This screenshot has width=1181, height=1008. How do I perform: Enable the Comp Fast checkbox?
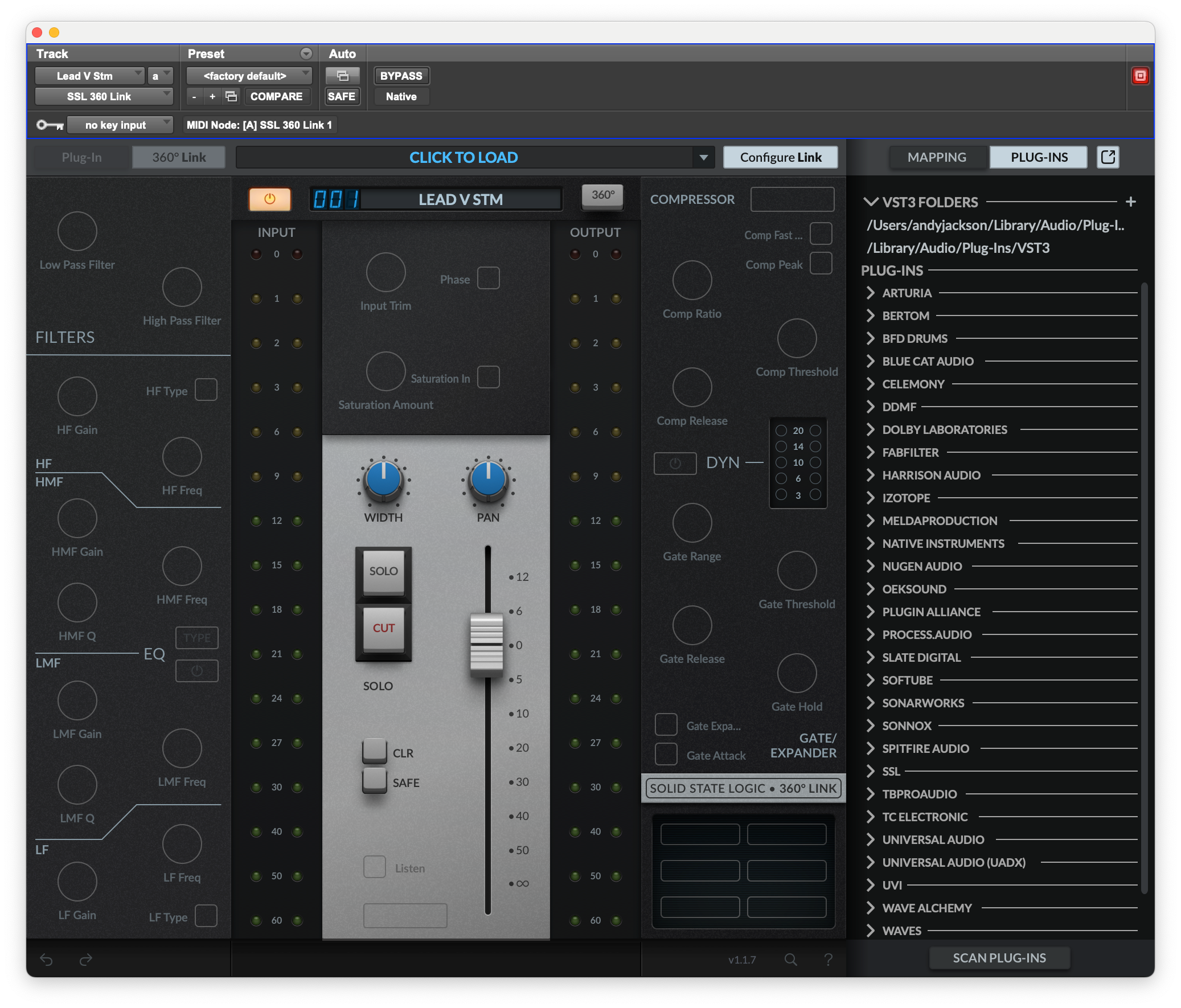pos(821,233)
